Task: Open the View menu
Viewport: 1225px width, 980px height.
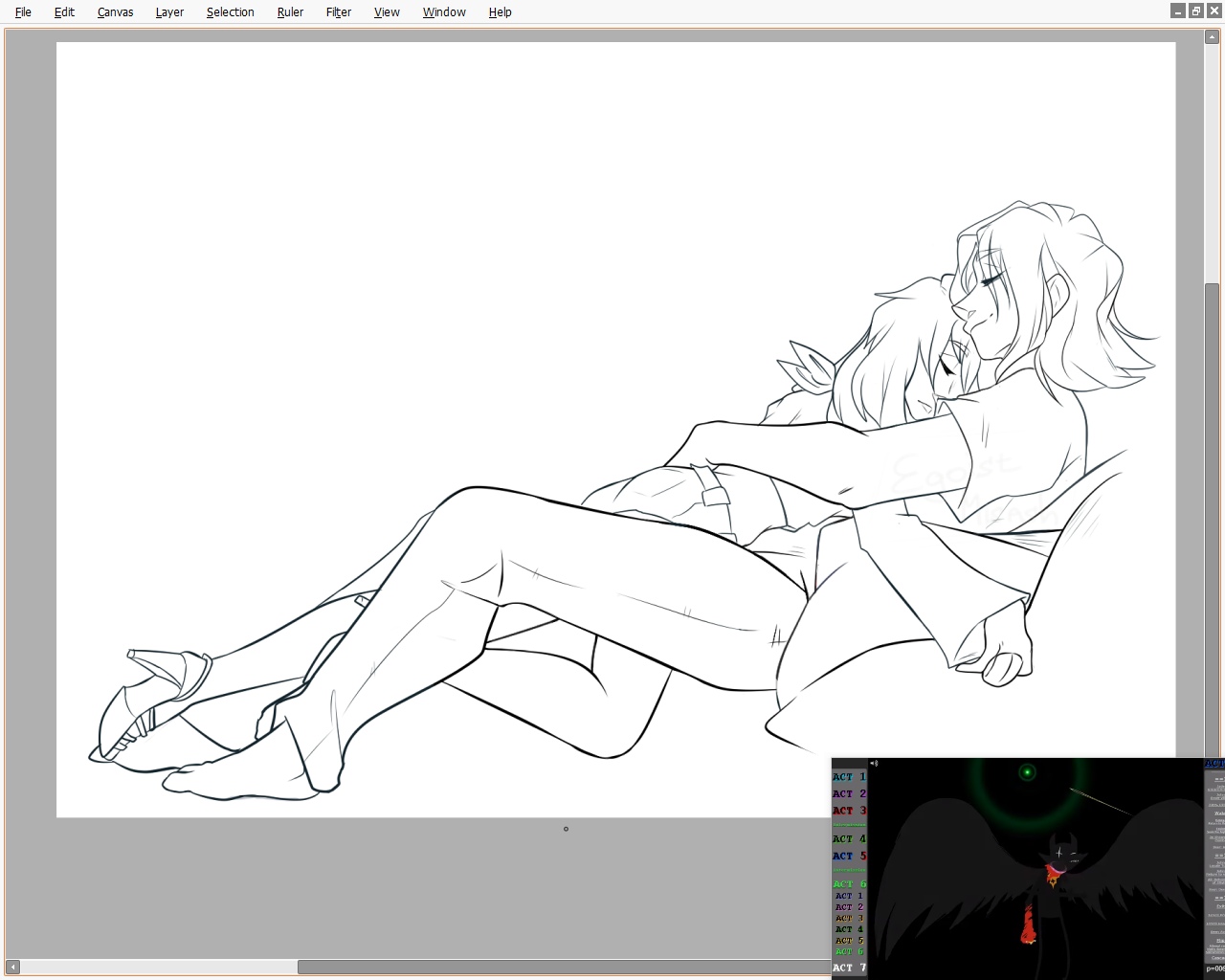Action: point(387,12)
